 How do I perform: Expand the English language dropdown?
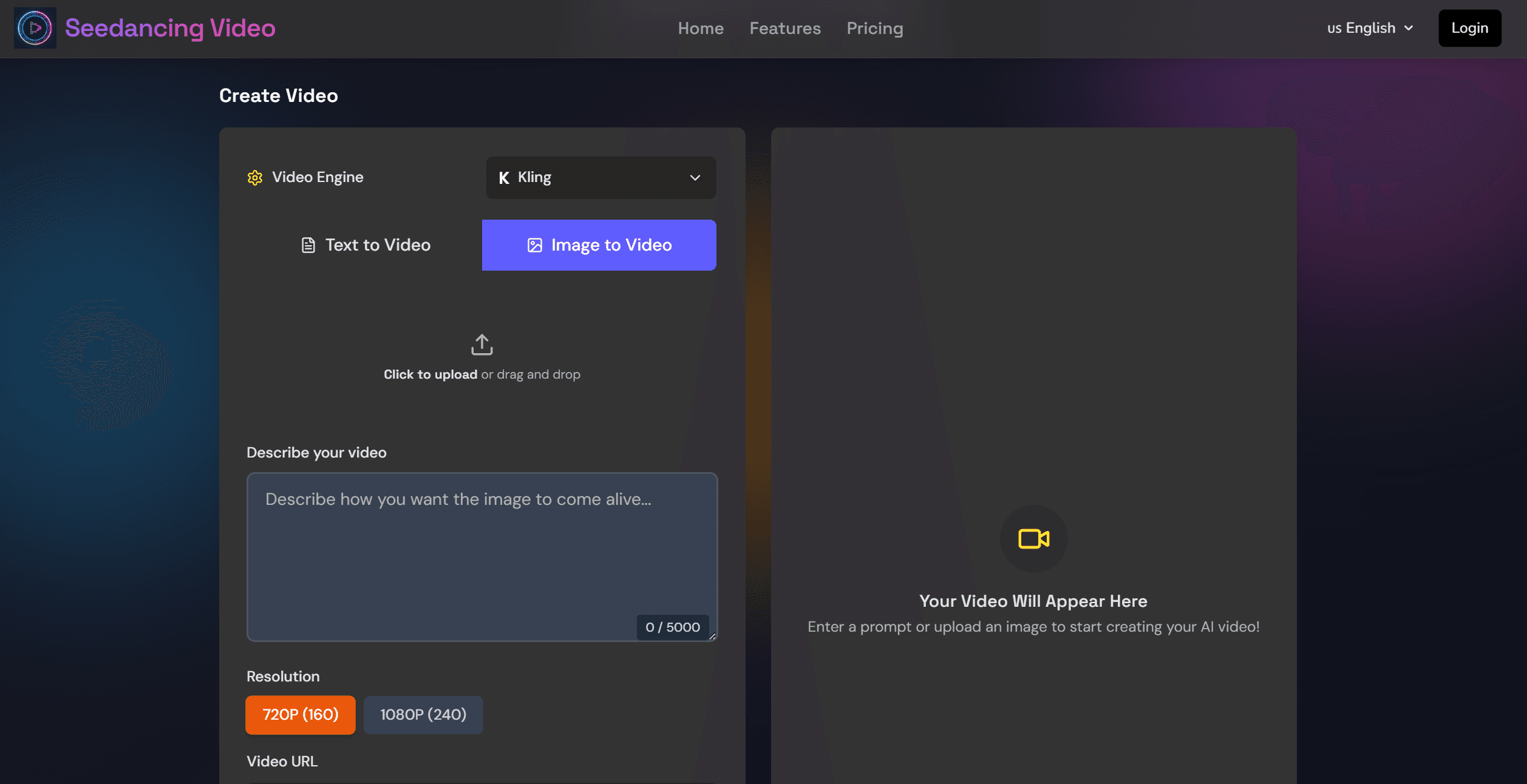(x=1370, y=28)
